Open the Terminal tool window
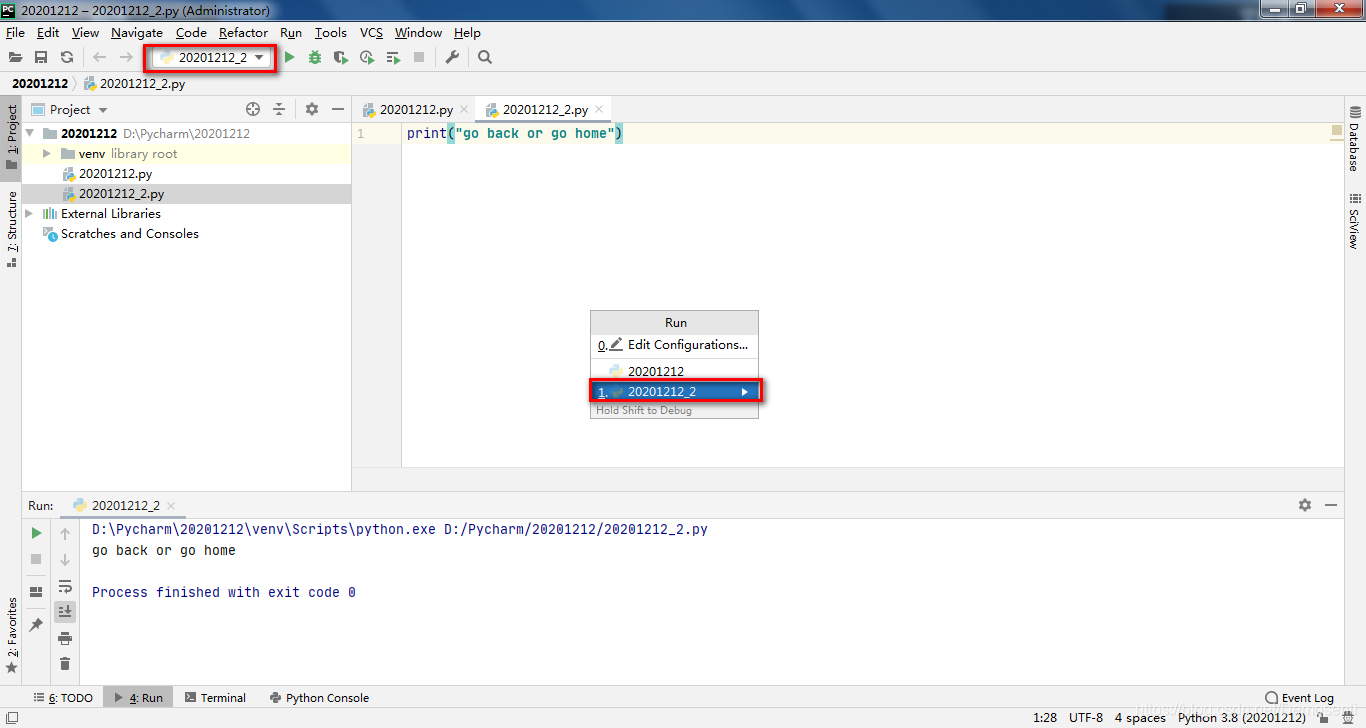 (214, 698)
